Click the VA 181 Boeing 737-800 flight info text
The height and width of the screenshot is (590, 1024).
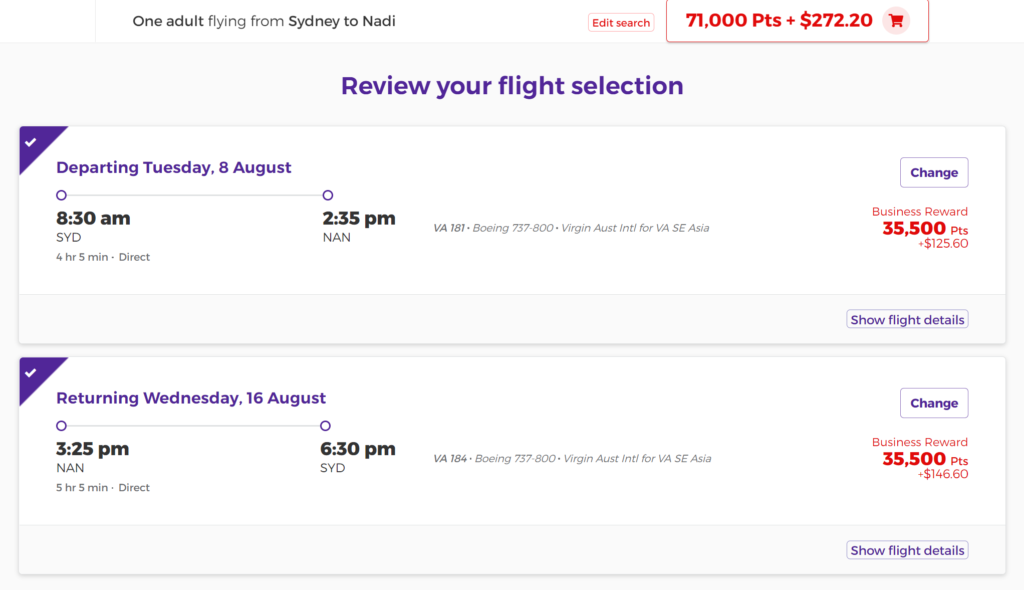[x=571, y=228]
